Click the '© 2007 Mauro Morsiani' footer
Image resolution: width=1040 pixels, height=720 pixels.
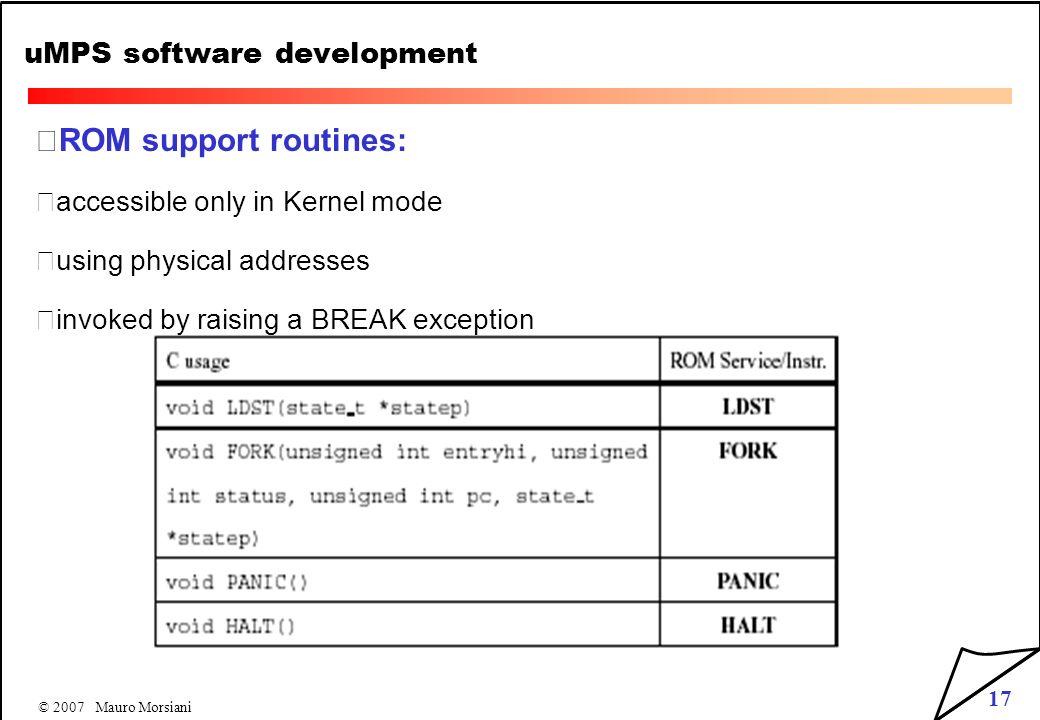click(x=115, y=707)
